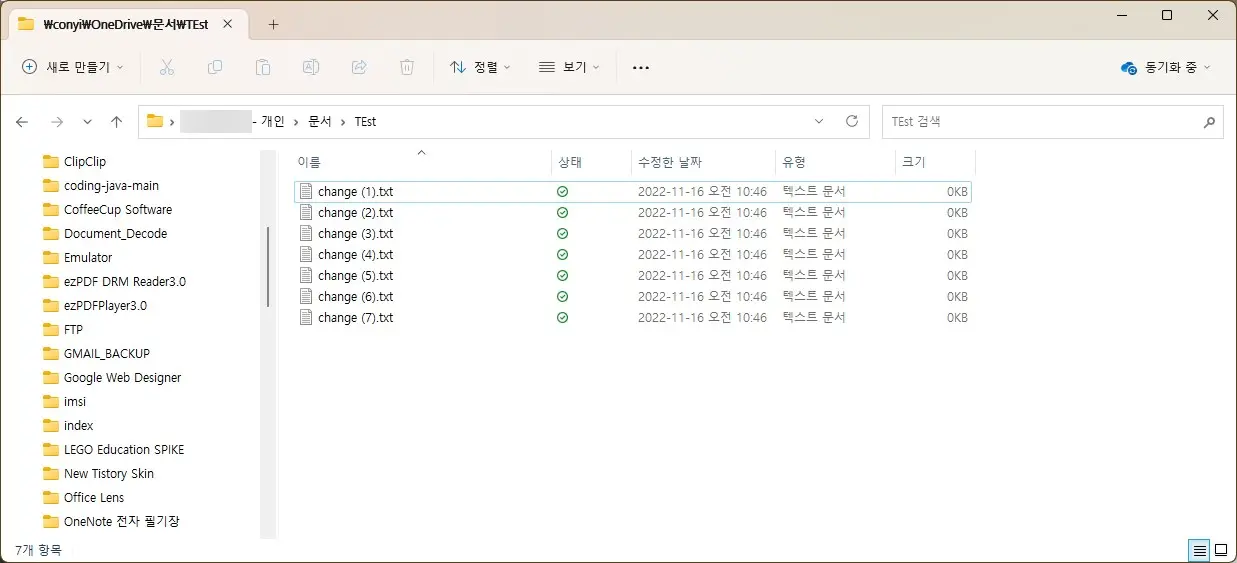1237x563 pixels.
Task: Switch to details view icon in status bar
Action: [x=1198, y=550]
